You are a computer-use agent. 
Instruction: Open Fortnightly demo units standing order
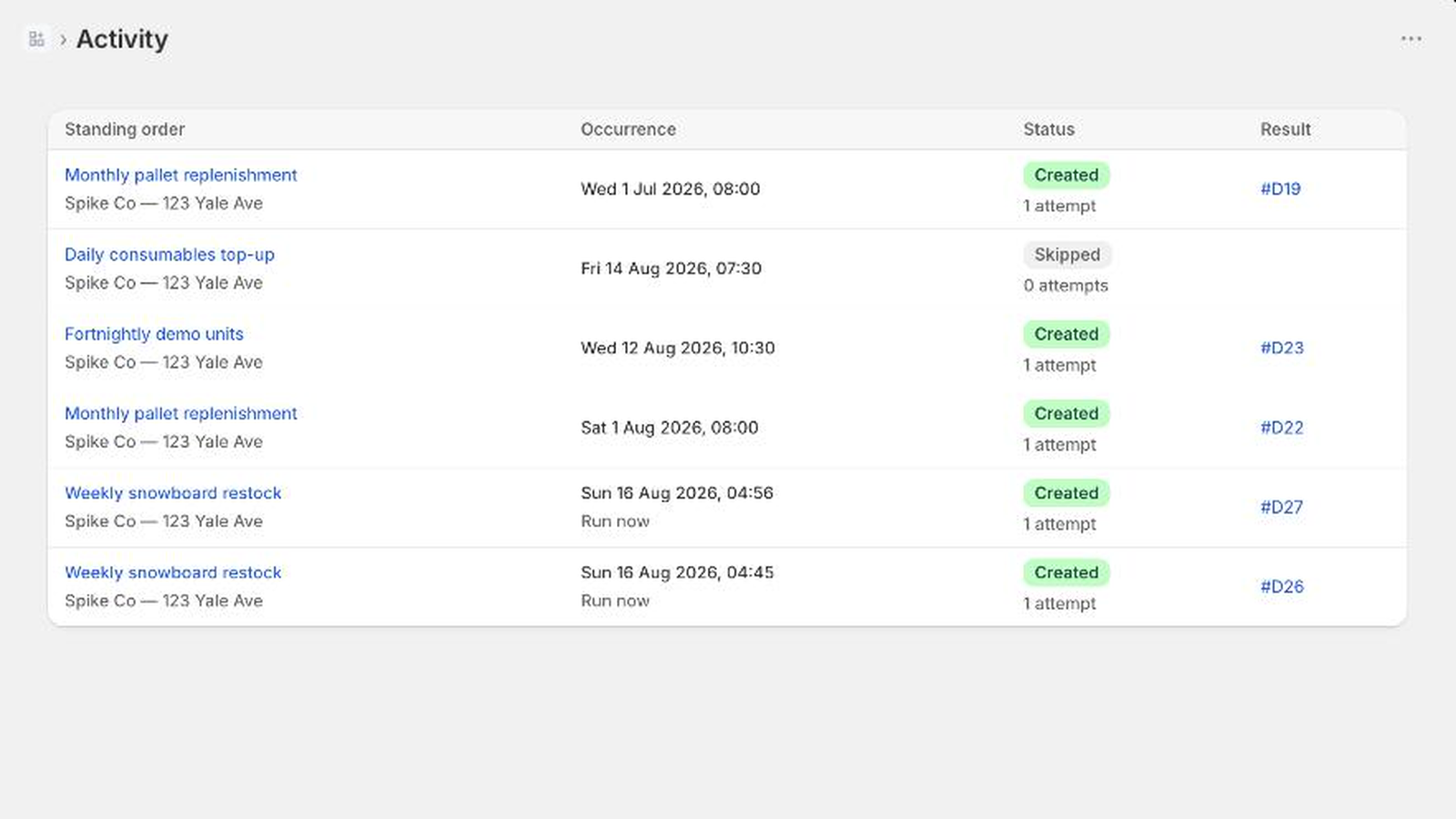[154, 334]
